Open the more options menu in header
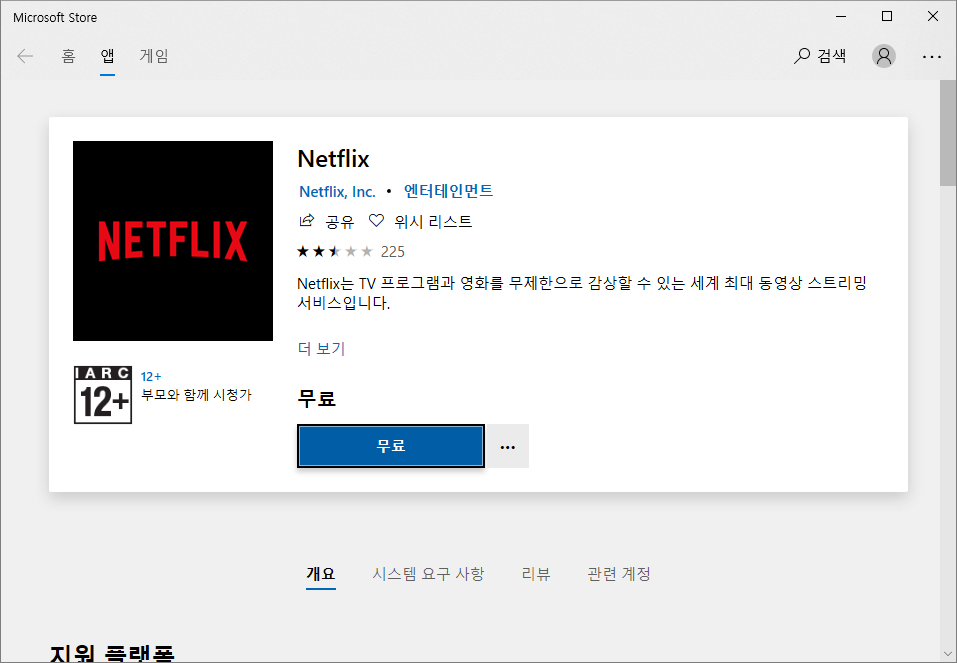 [931, 56]
